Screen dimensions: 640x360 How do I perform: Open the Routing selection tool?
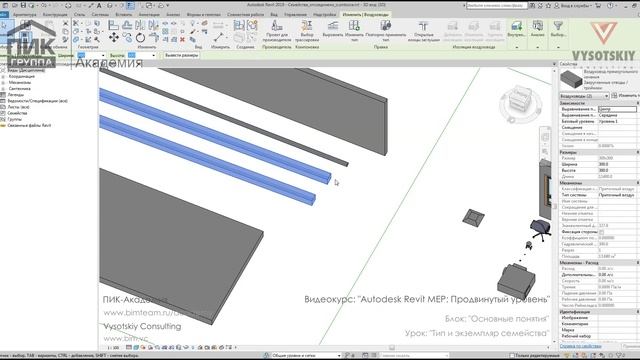[x=307, y=31]
